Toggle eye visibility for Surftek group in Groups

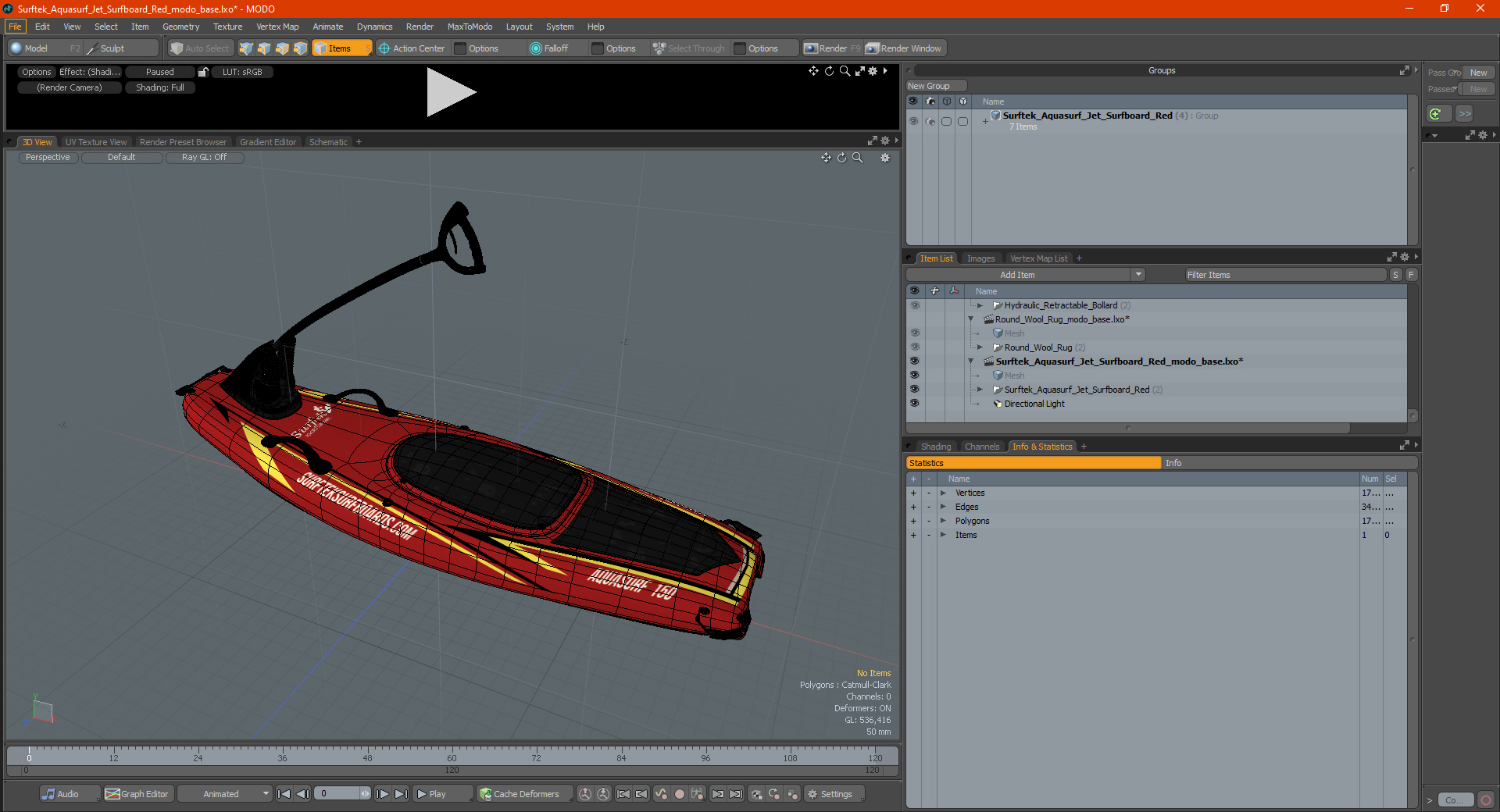913,121
